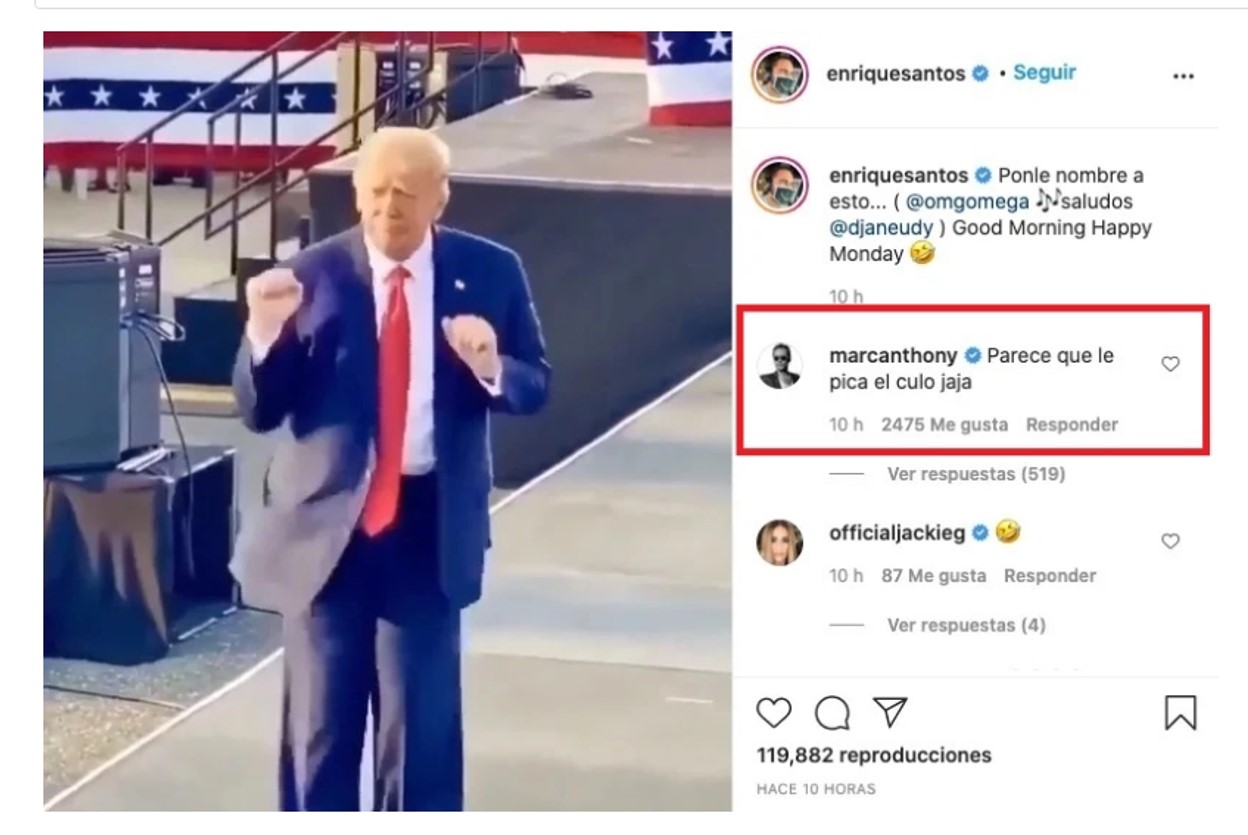Screen dimensions: 1248x835
Task: Open comments via the speech bubble icon
Action: click(832, 713)
